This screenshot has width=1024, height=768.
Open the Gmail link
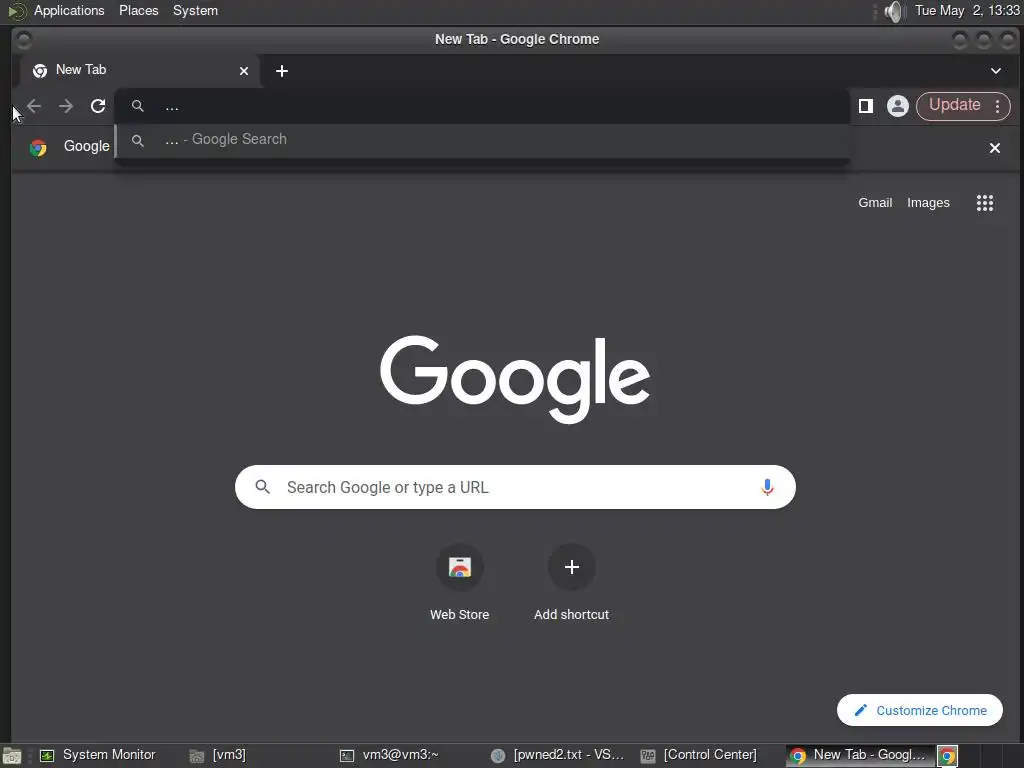[x=874, y=202]
